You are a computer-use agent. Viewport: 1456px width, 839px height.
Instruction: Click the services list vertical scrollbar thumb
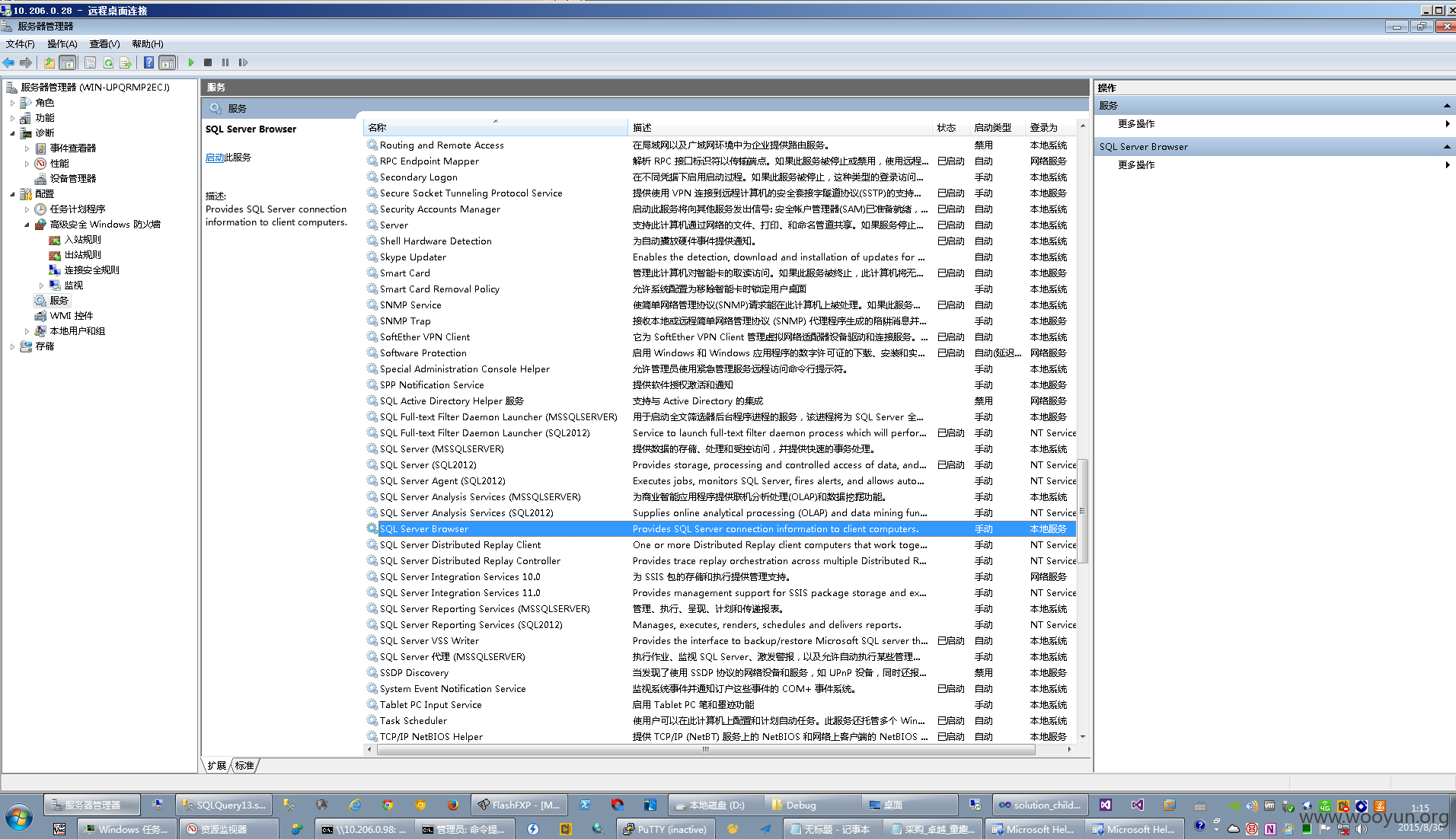1082,511
